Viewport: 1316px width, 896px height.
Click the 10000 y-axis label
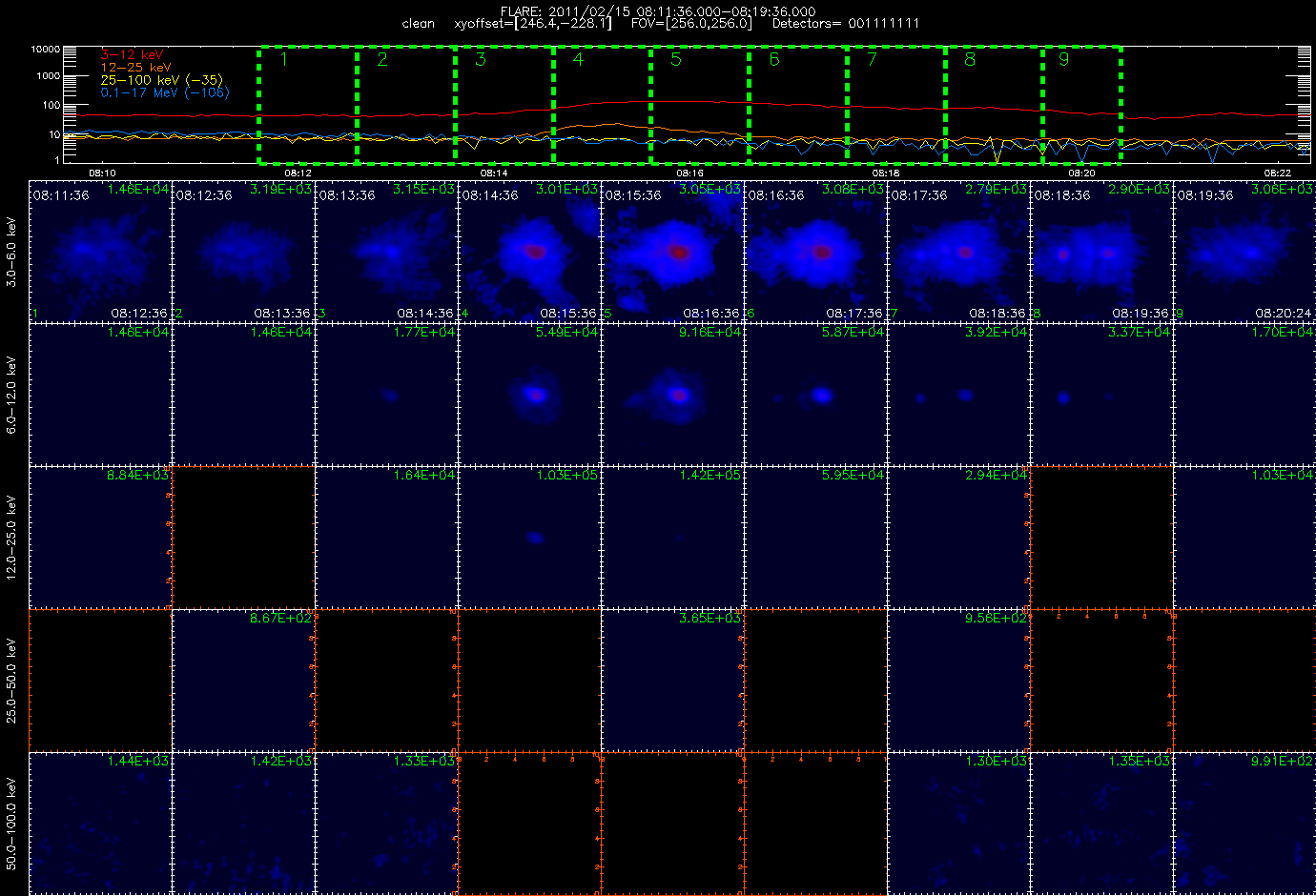45,49
